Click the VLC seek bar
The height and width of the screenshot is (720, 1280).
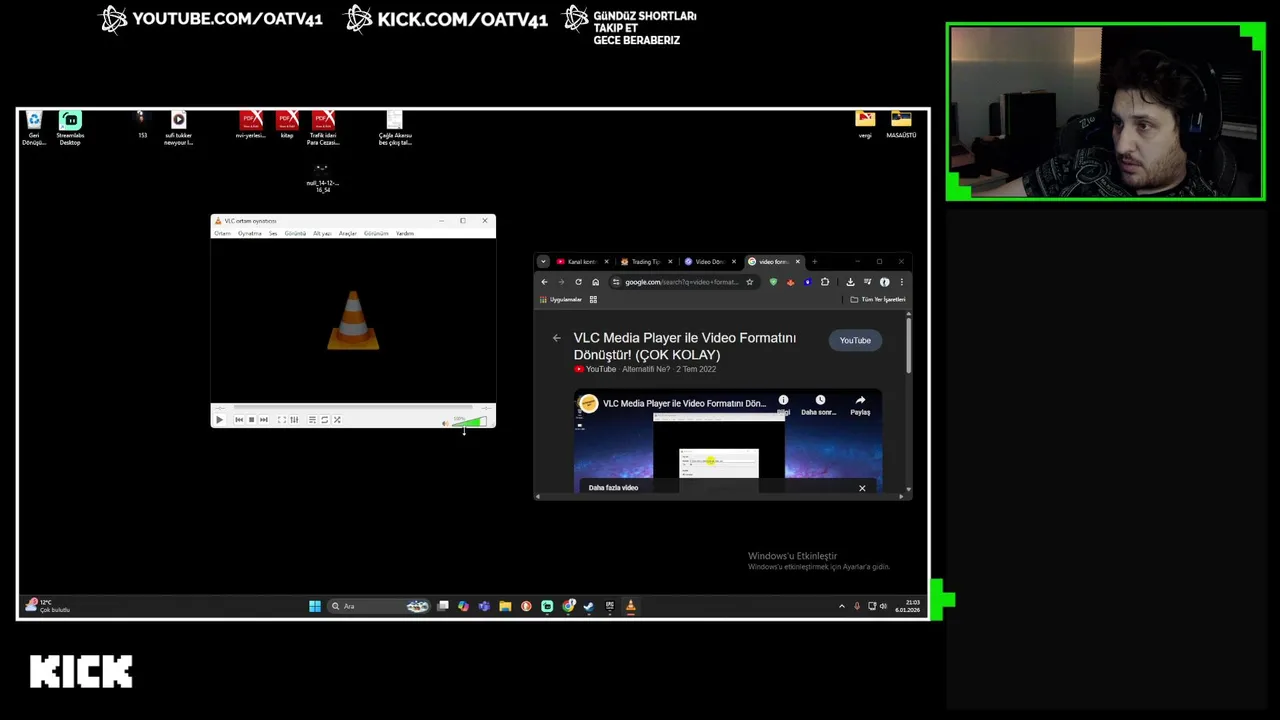click(353, 408)
